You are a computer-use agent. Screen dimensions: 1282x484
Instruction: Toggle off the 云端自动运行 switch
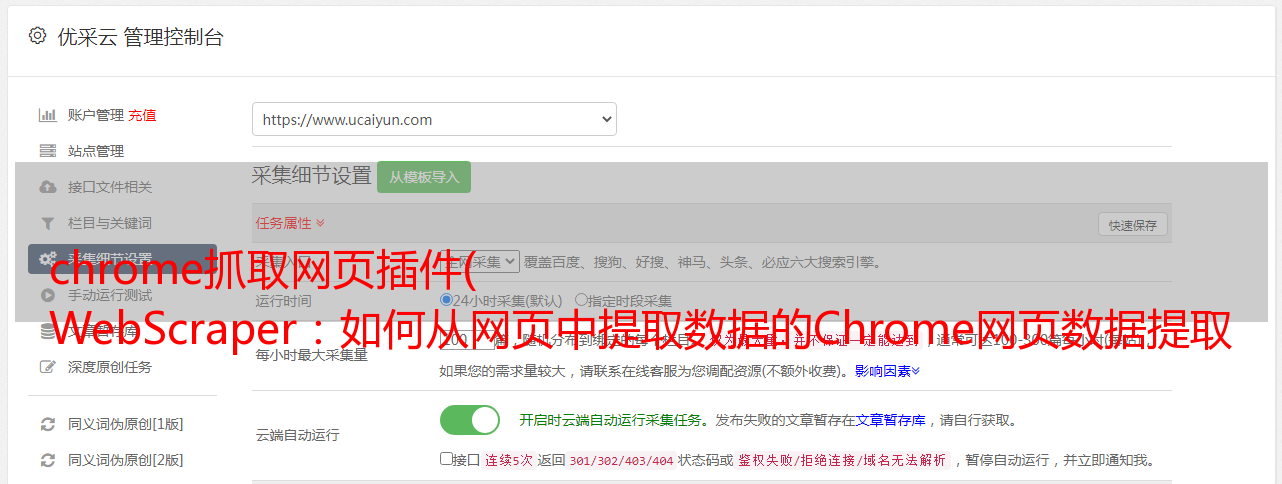pos(470,420)
